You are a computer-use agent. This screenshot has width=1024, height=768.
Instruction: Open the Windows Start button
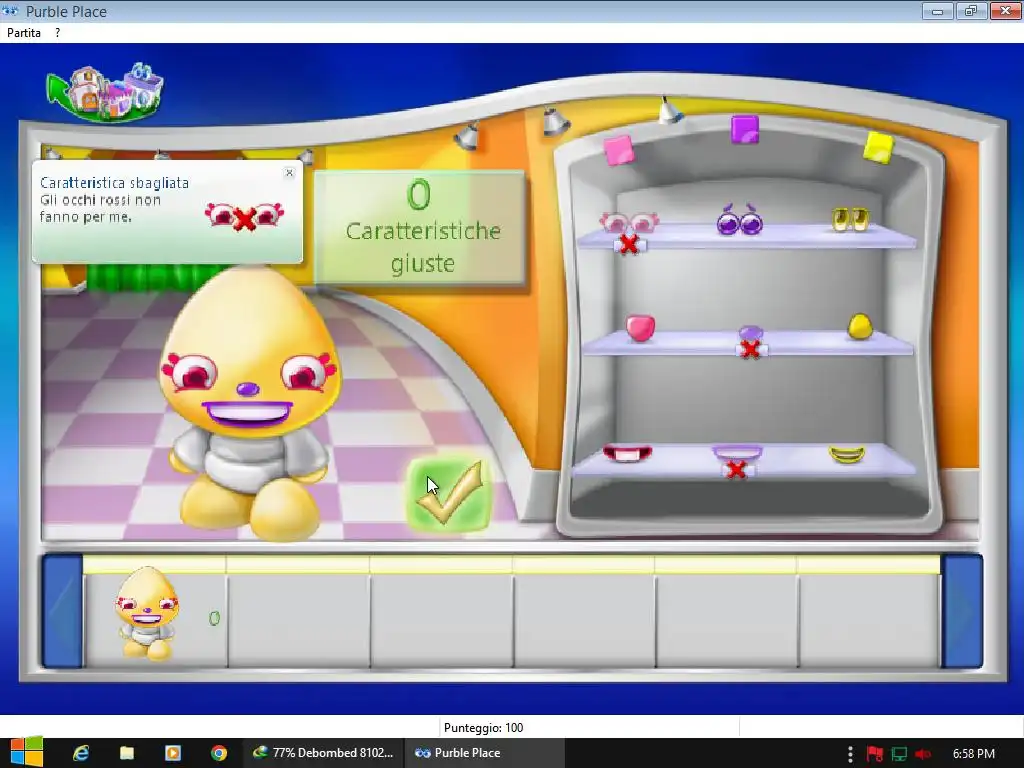coord(26,753)
